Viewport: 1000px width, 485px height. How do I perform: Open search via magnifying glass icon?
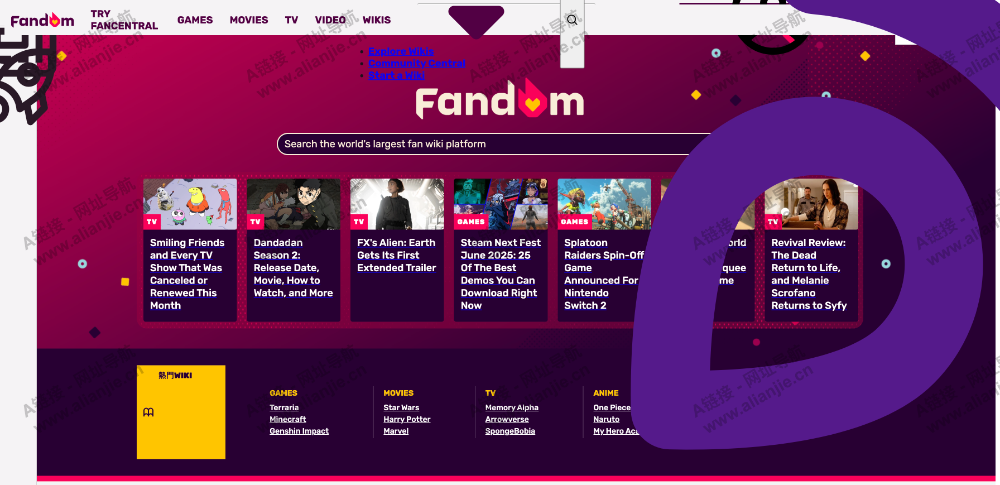pos(572,20)
